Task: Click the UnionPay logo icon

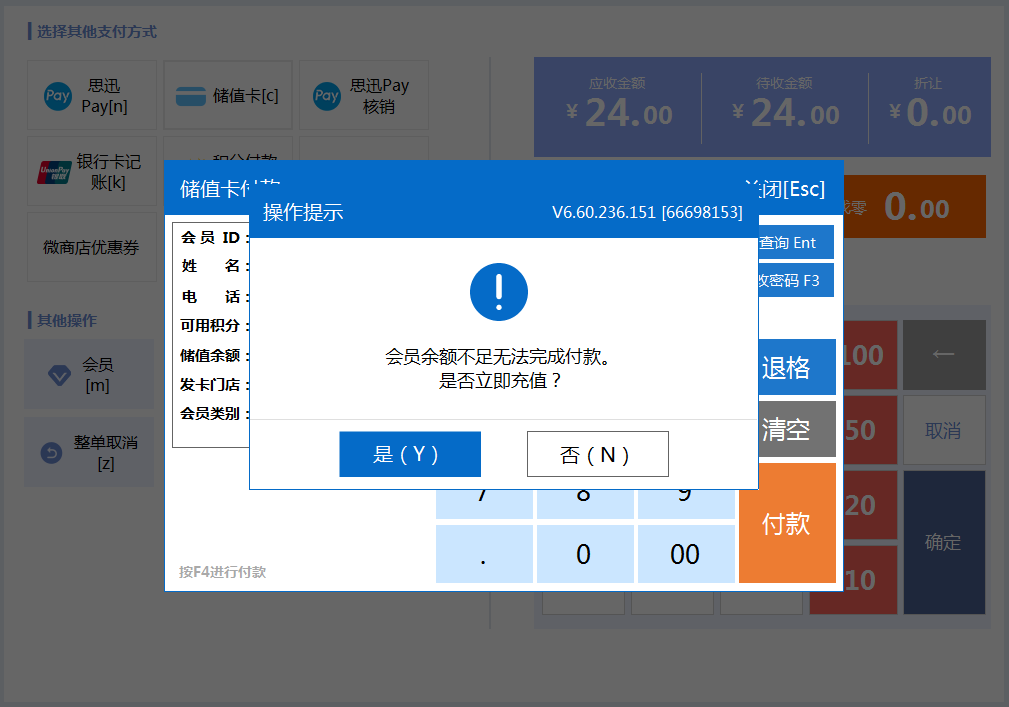Action: (54, 172)
